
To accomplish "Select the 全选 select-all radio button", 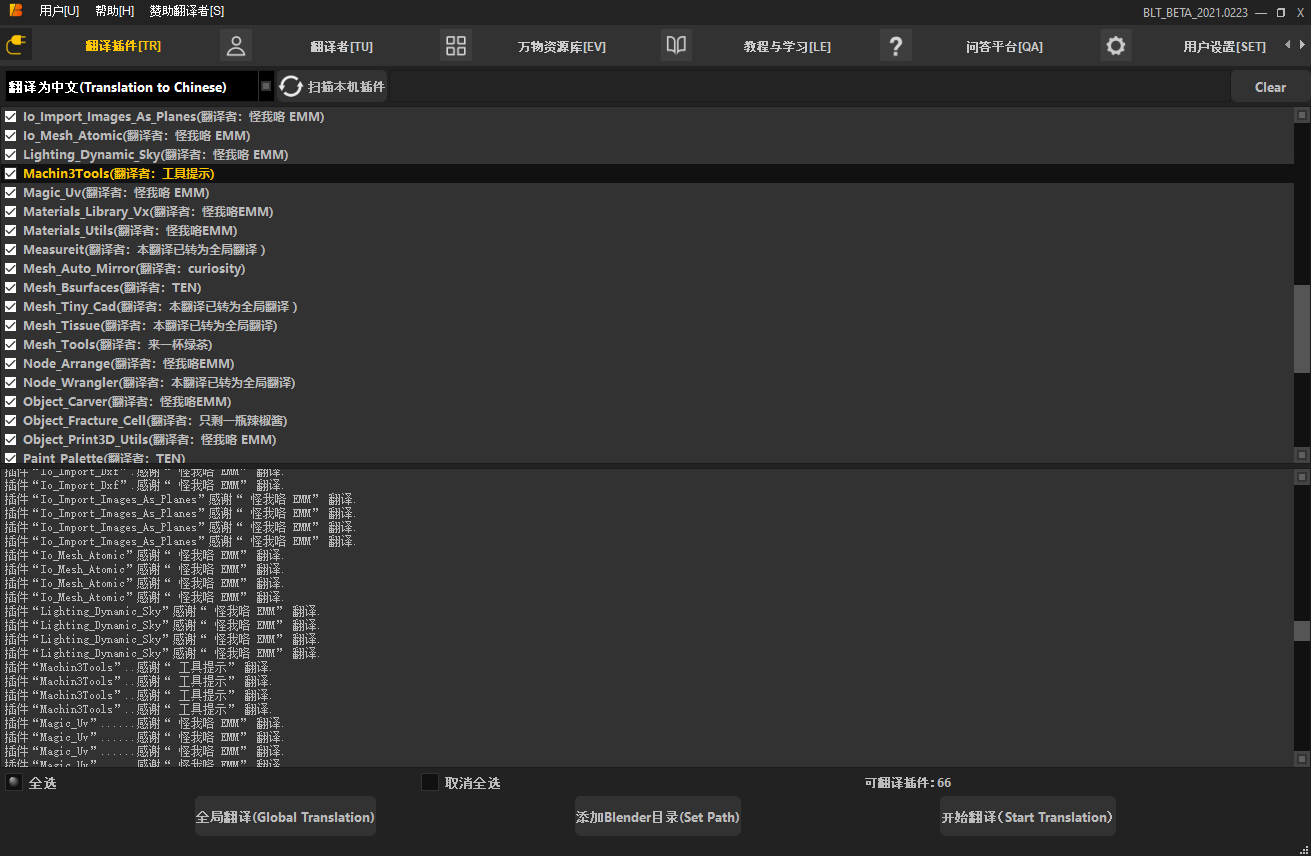I will click(14, 782).
